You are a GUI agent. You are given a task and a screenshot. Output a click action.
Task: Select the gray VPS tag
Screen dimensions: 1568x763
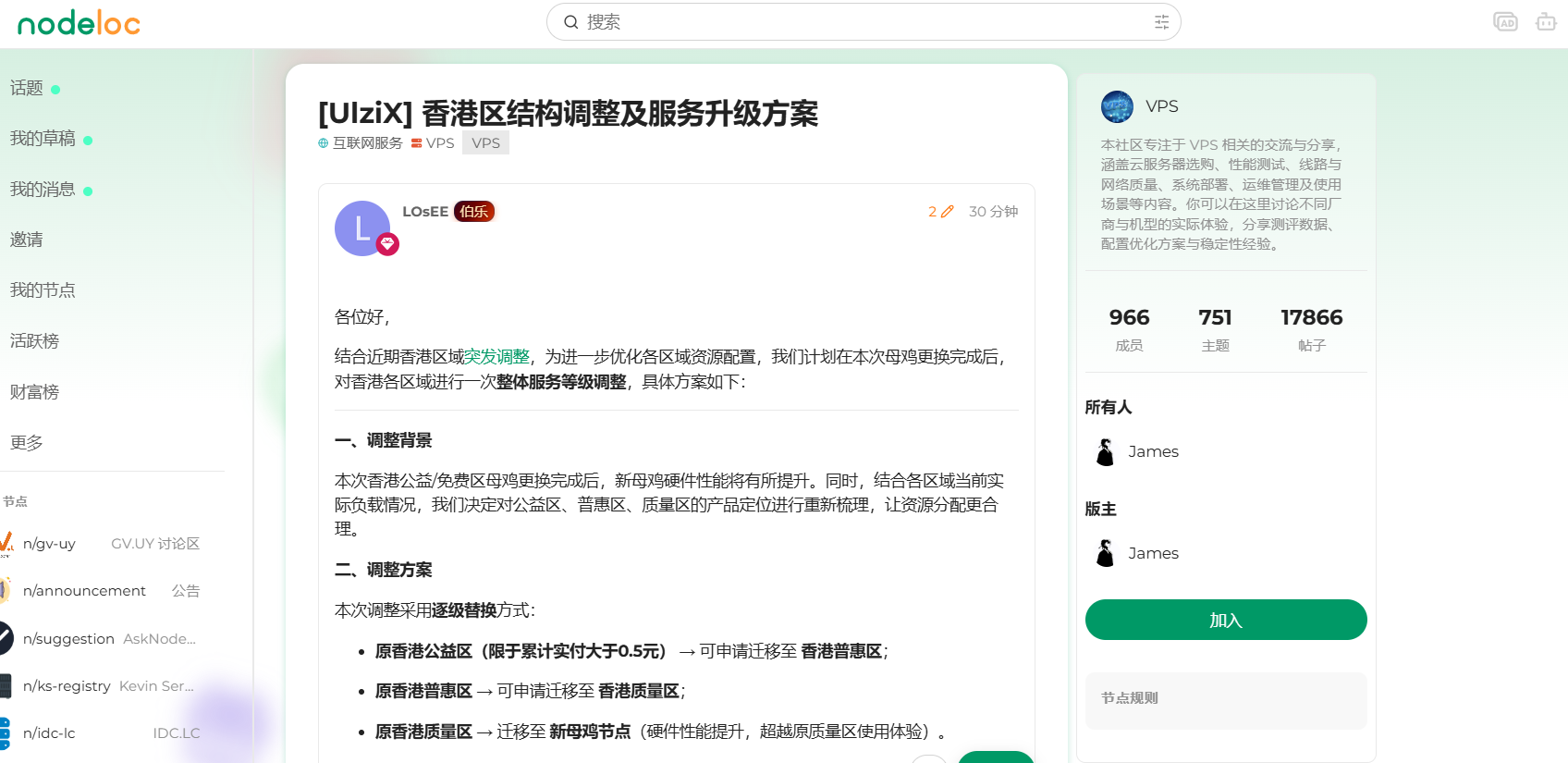[485, 143]
